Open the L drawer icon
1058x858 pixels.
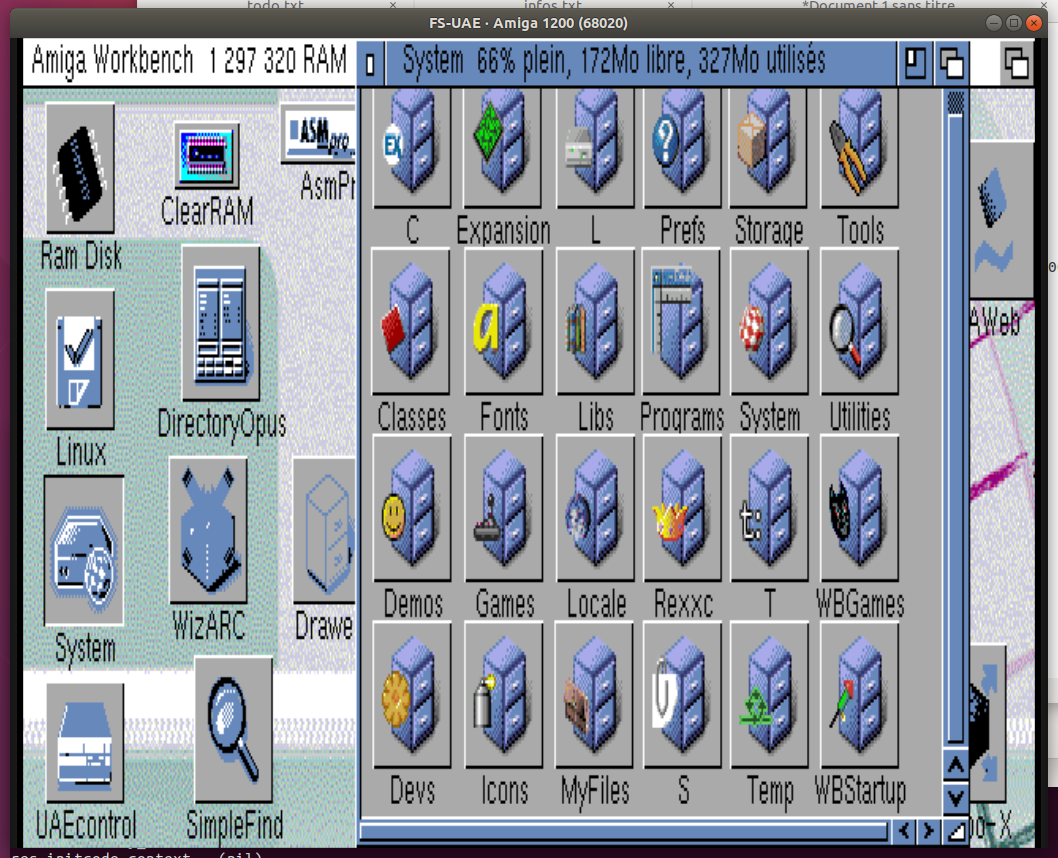(594, 148)
